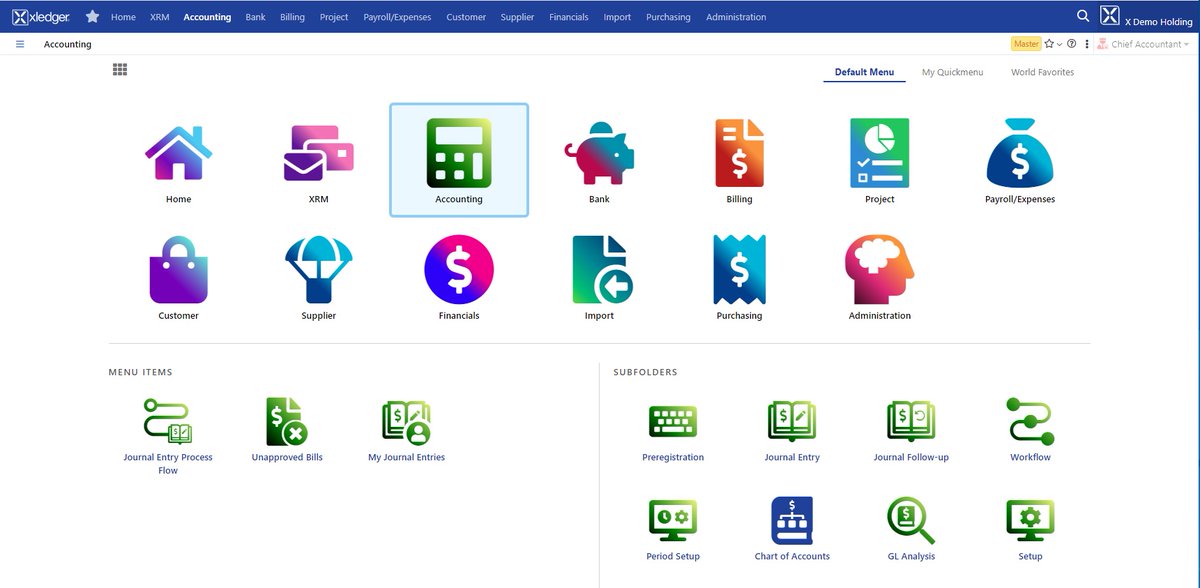Open the Payroll/Expenses menu in top bar
Viewport: 1200px width, 588px height.
tap(398, 17)
